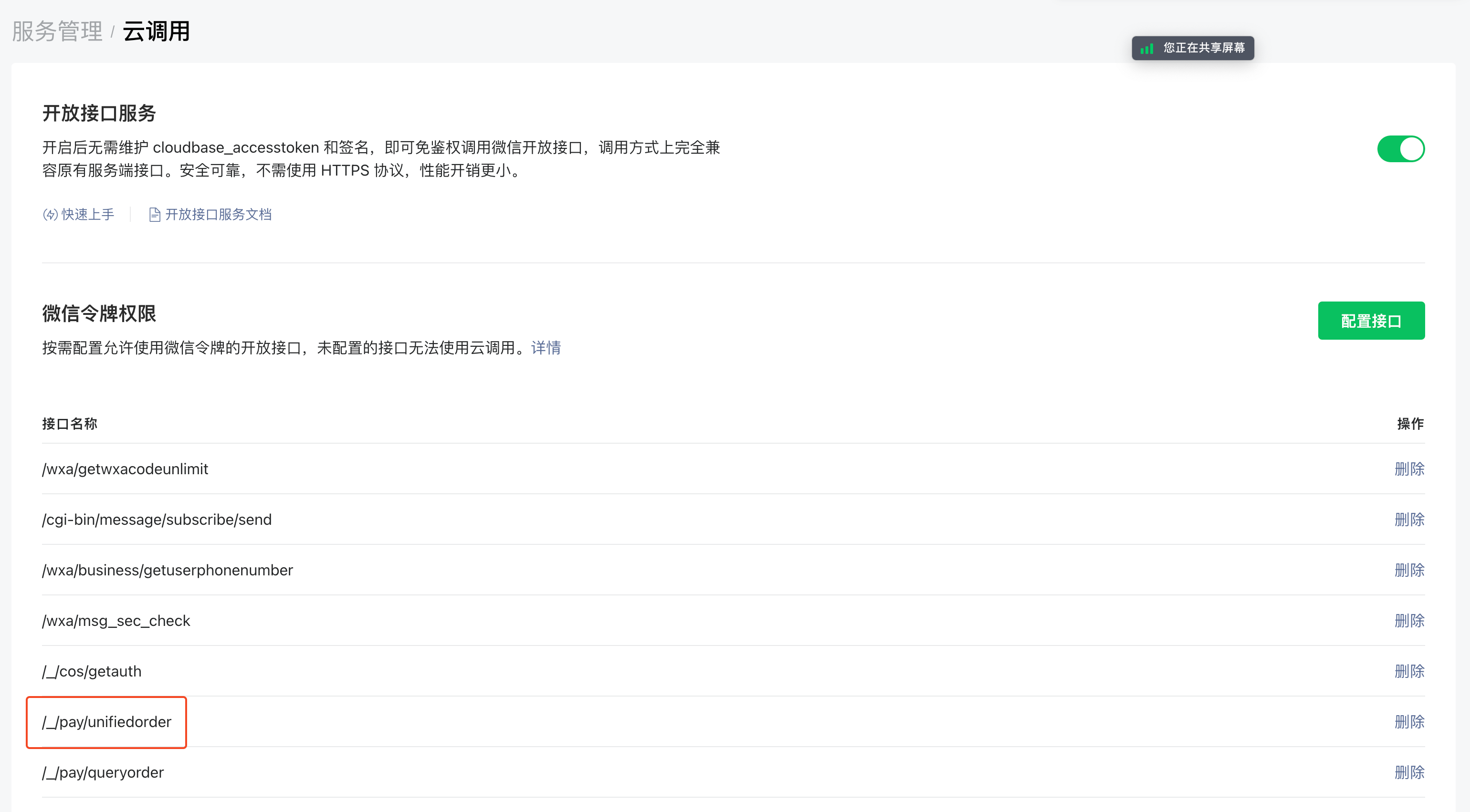
Task: Open 快速上手 quick start link
Action: pos(88,215)
